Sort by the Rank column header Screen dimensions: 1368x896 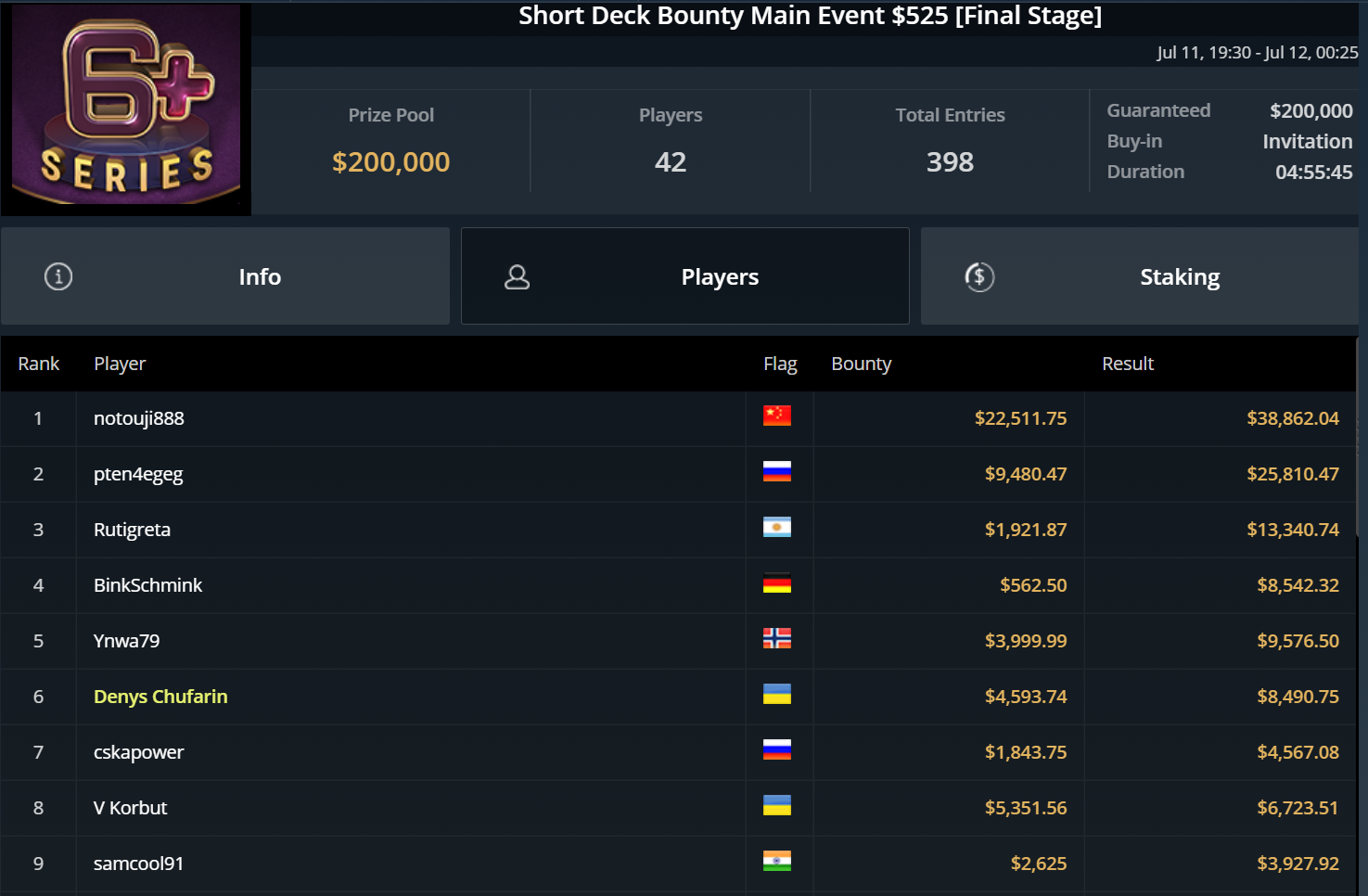pos(38,364)
